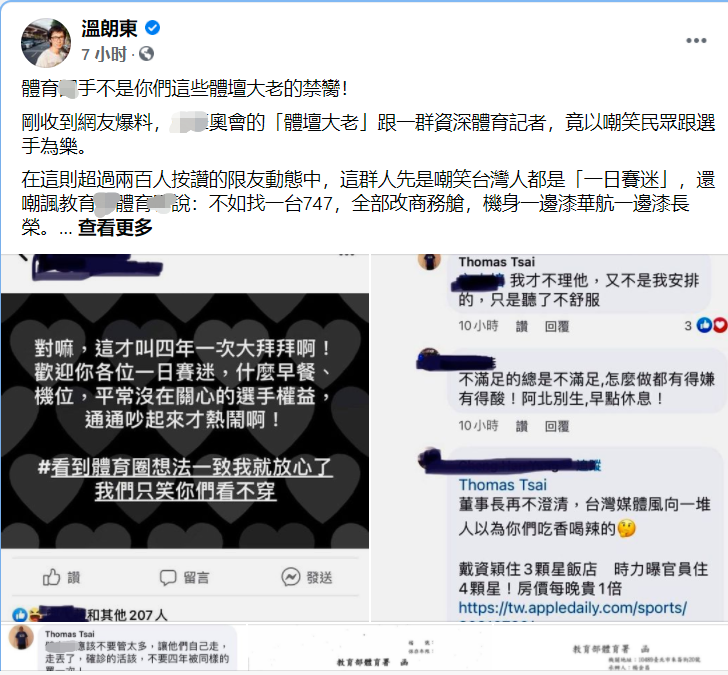Click the blue like reaction emoji
728x675 pixels.
click(20, 615)
